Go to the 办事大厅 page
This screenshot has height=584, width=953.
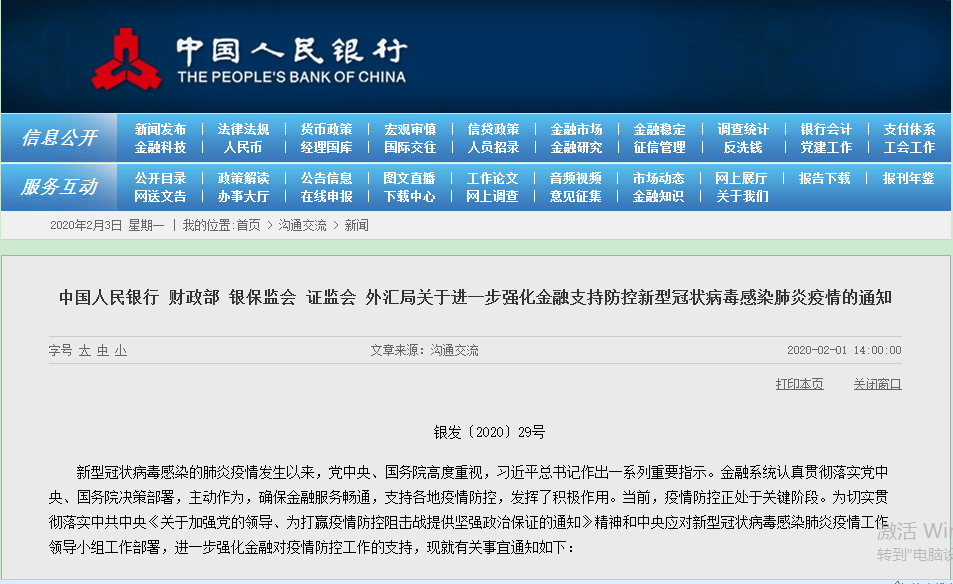pos(243,197)
